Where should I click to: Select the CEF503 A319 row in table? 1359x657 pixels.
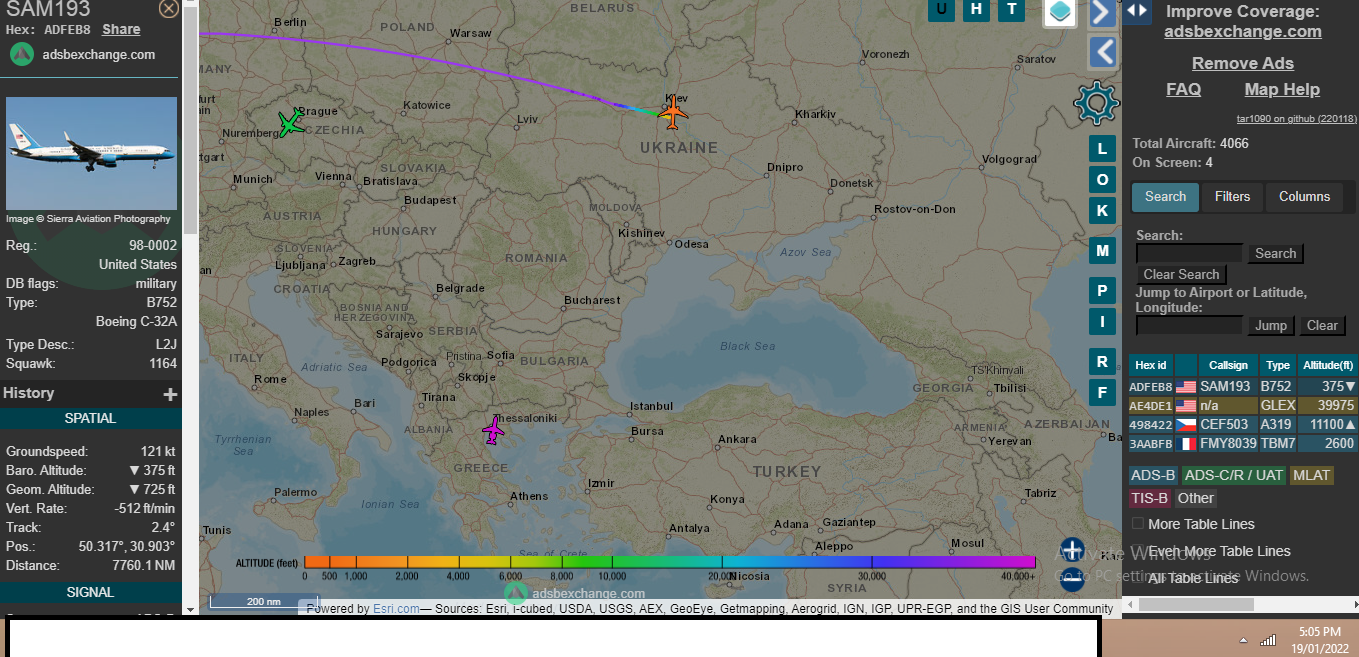(x=1243, y=424)
